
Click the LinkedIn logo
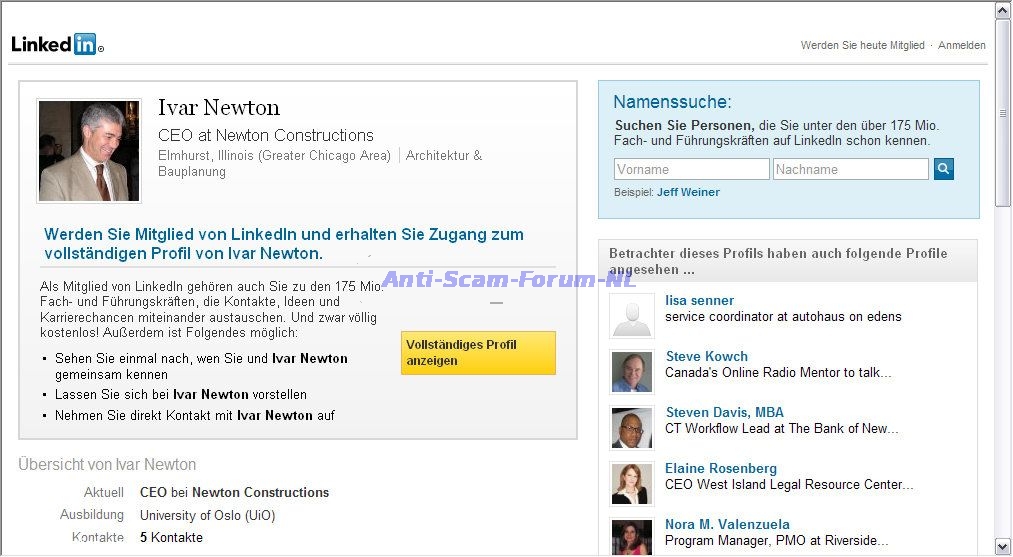57,44
